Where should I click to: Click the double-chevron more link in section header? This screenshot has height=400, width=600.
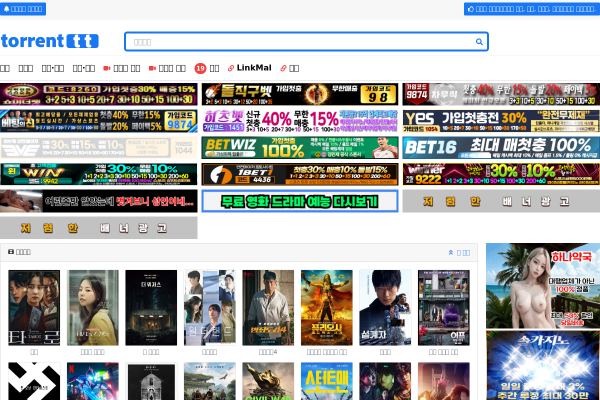(x=459, y=252)
